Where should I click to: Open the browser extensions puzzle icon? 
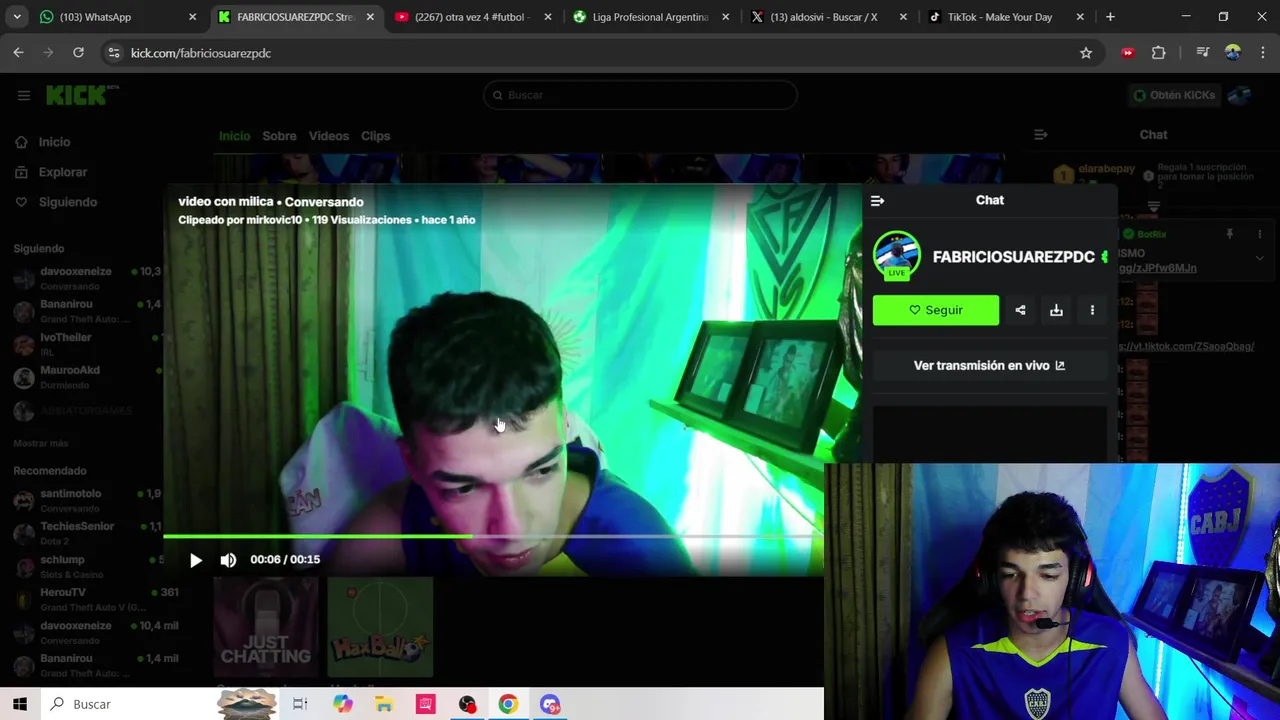click(x=1159, y=53)
